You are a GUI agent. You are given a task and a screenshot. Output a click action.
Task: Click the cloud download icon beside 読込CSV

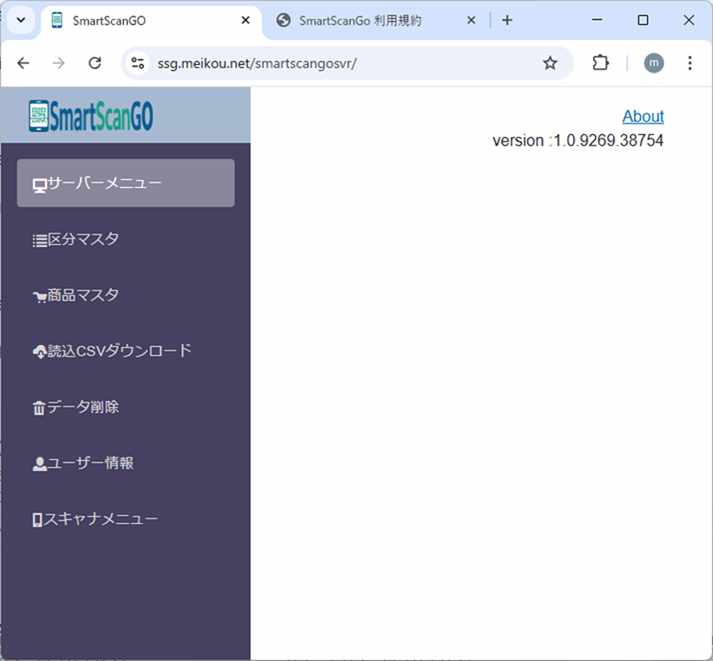[x=40, y=352]
